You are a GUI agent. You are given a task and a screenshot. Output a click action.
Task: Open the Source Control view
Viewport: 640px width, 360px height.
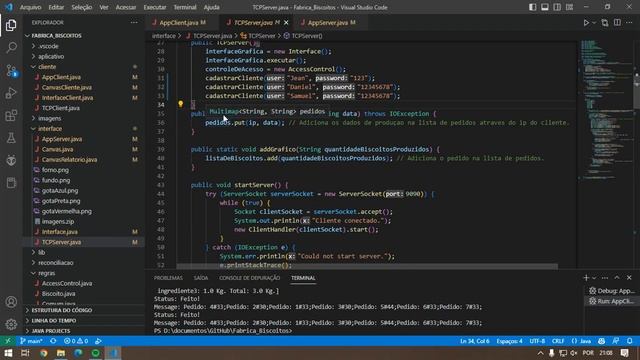click(x=11, y=71)
